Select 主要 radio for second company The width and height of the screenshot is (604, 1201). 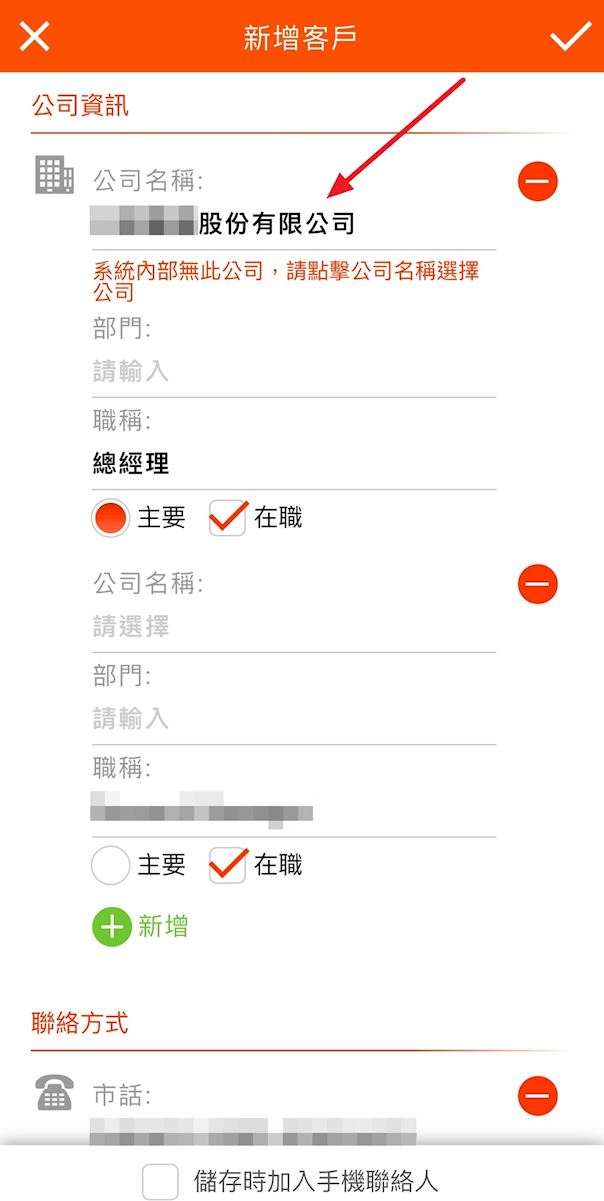110,865
